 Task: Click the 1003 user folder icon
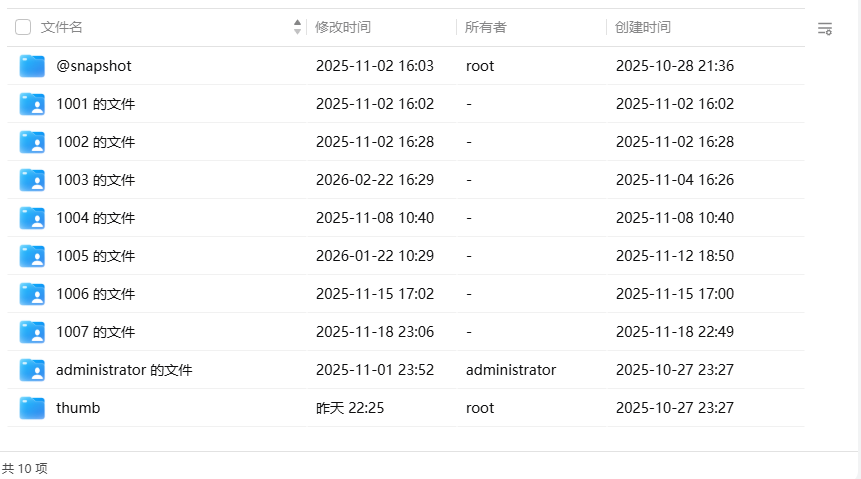pos(32,180)
